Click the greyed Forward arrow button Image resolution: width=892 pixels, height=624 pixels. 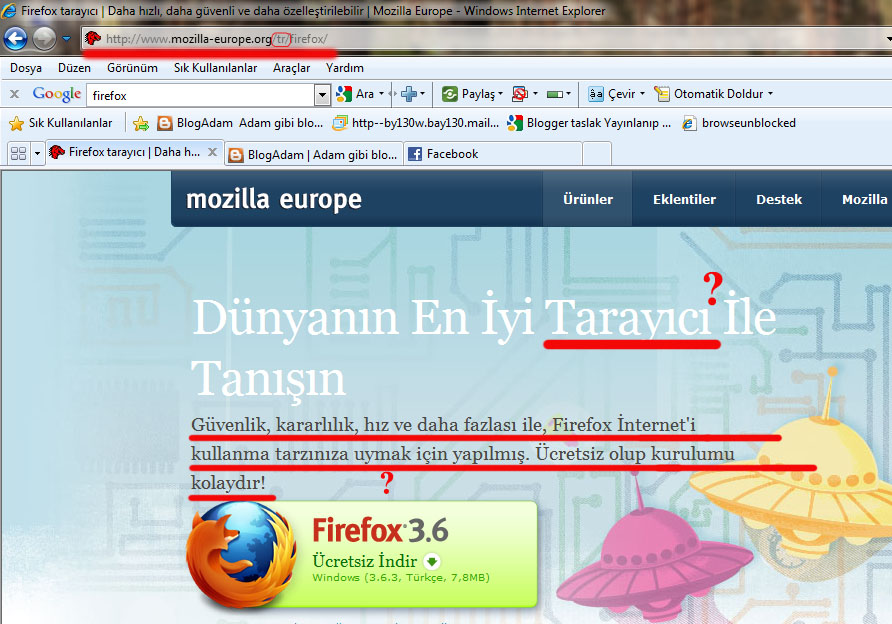click(x=44, y=39)
